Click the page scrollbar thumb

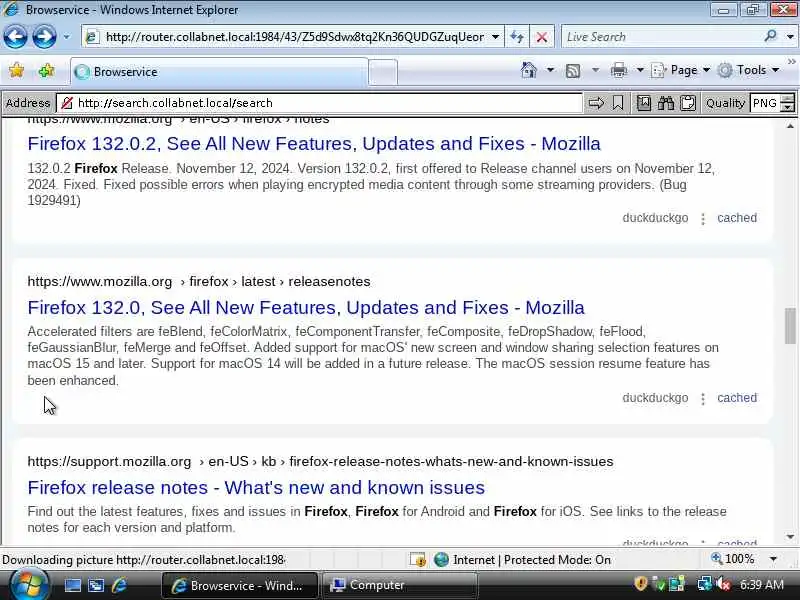coord(790,326)
